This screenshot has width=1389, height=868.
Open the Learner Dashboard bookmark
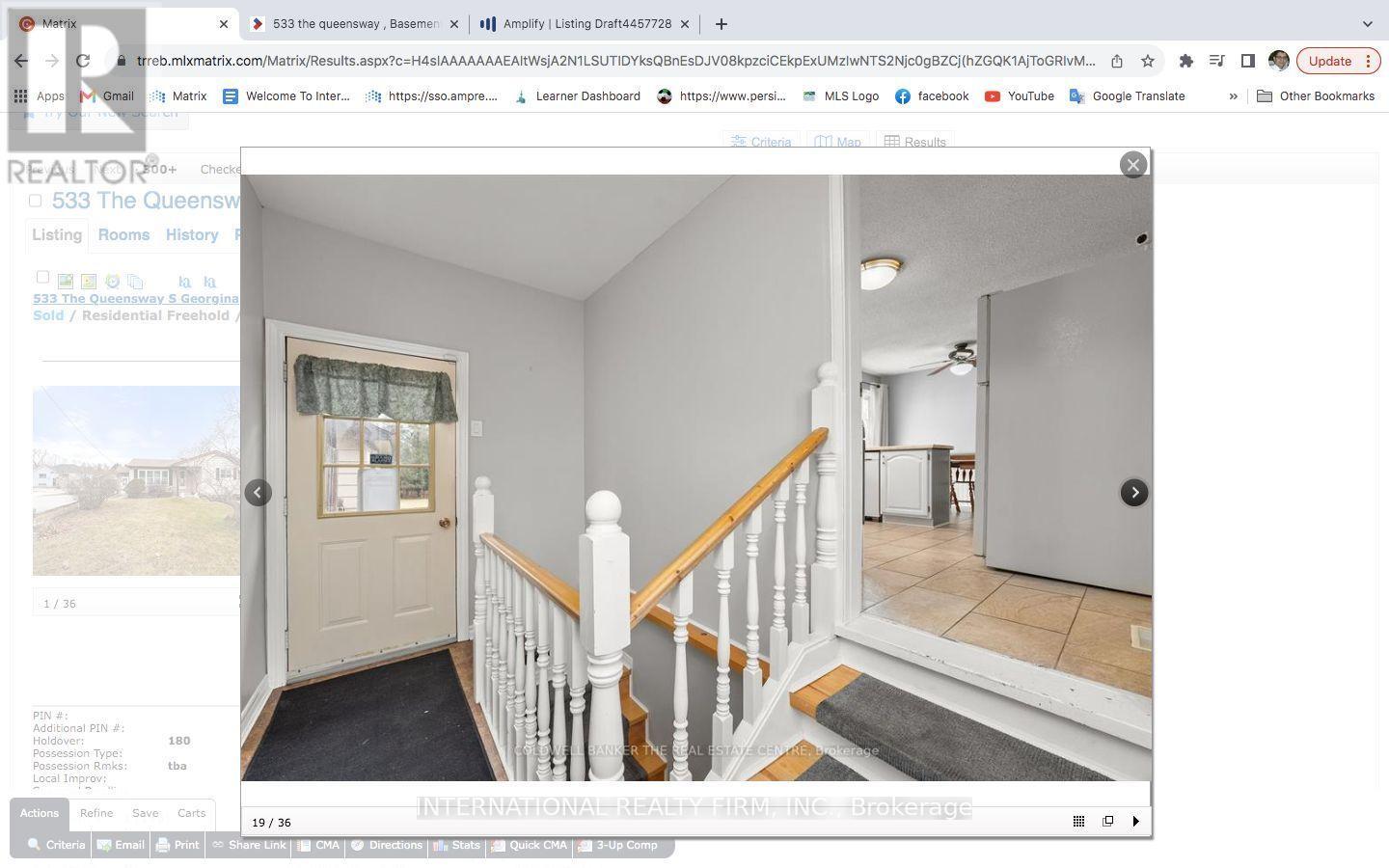(577, 96)
